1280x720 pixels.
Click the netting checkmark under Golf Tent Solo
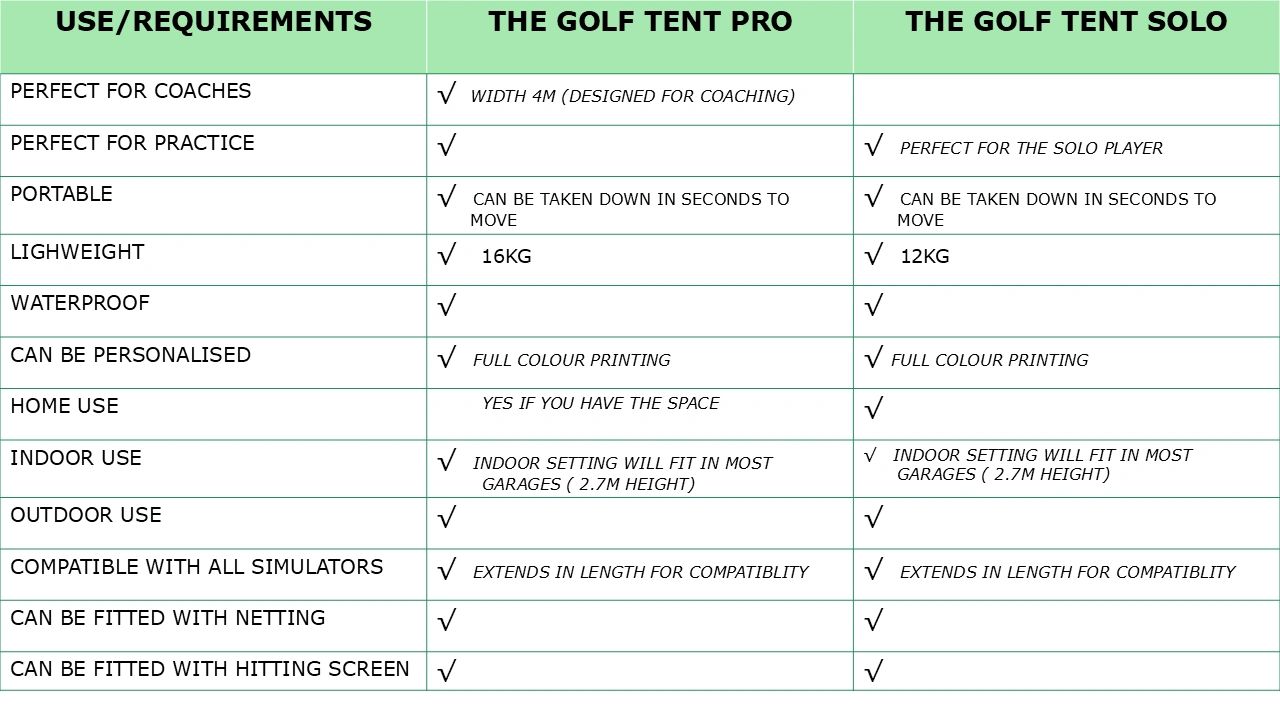874,621
